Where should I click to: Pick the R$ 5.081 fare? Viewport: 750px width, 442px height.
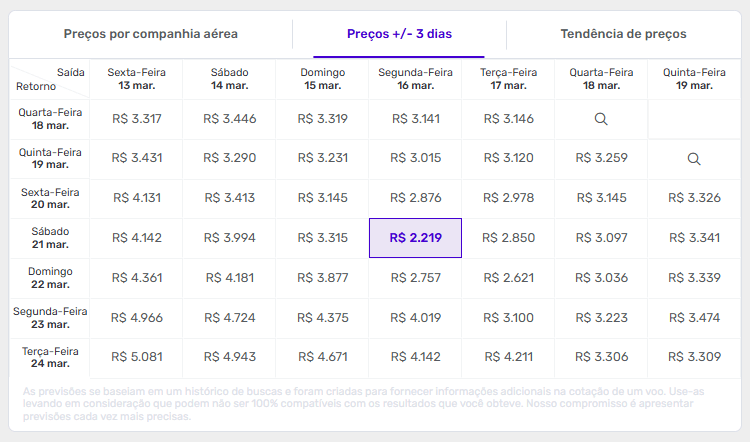pyautogui.click(x=136, y=357)
